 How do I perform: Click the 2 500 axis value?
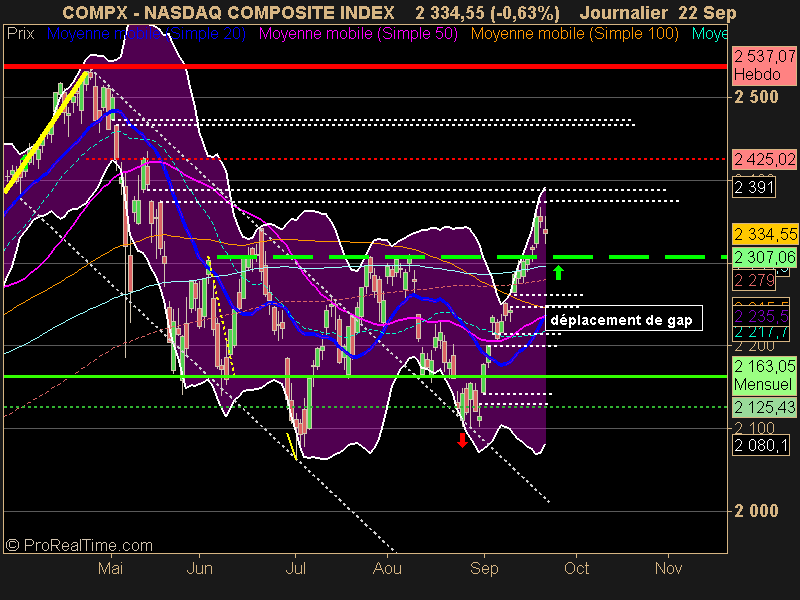(x=756, y=96)
